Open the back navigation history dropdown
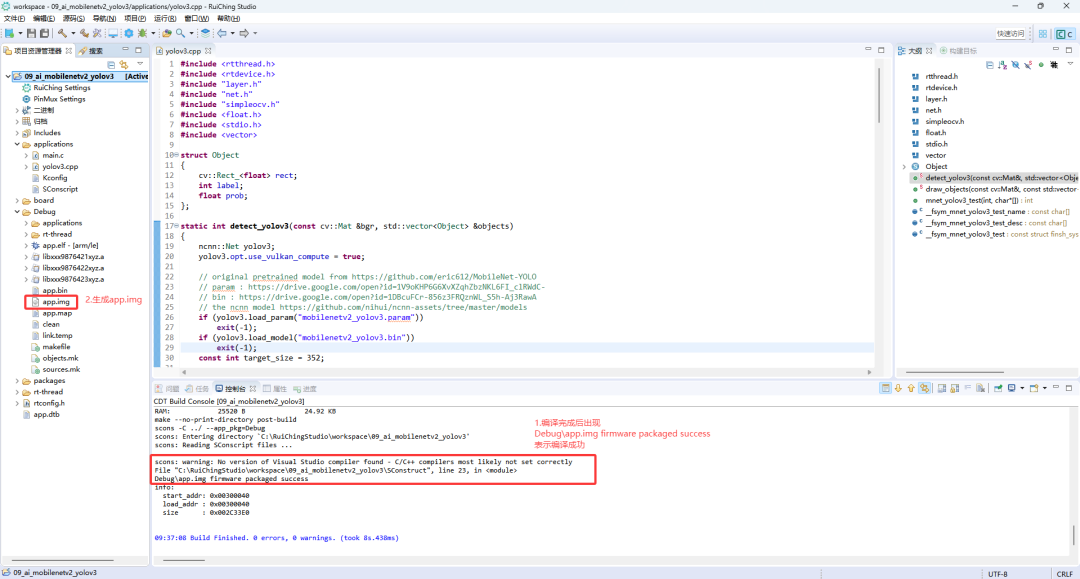Viewport: 1080px width, 579px height. [233, 33]
